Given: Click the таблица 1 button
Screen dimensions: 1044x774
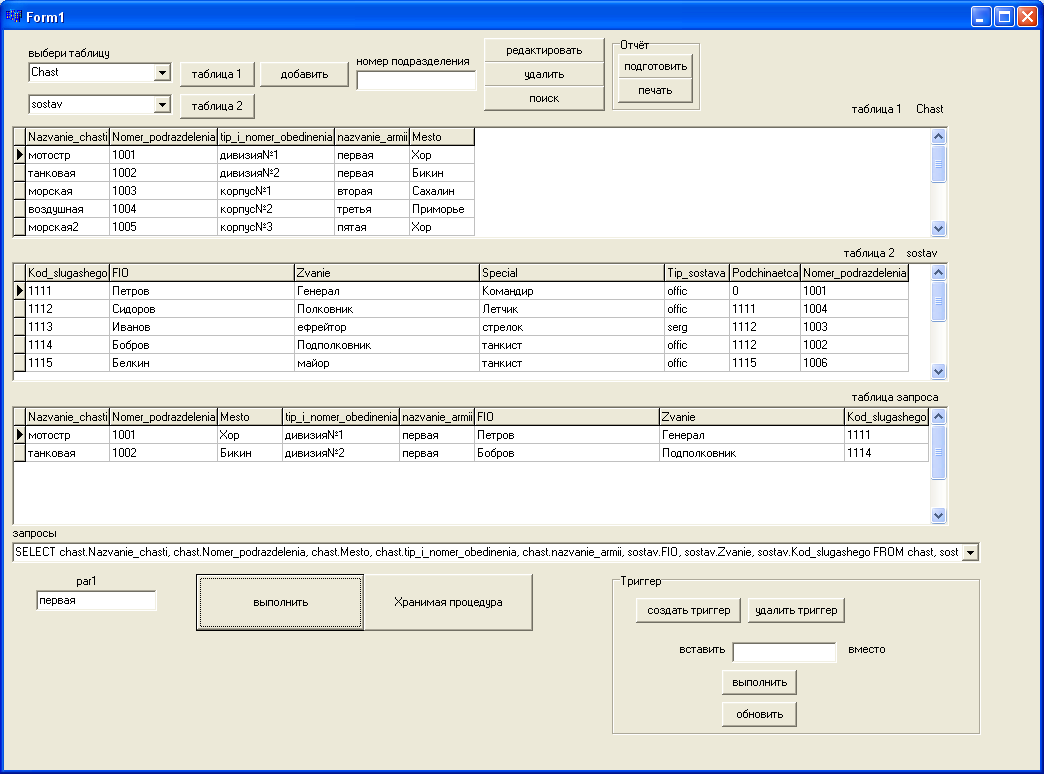Looking at the screenshot, I should tap(217, 74).
